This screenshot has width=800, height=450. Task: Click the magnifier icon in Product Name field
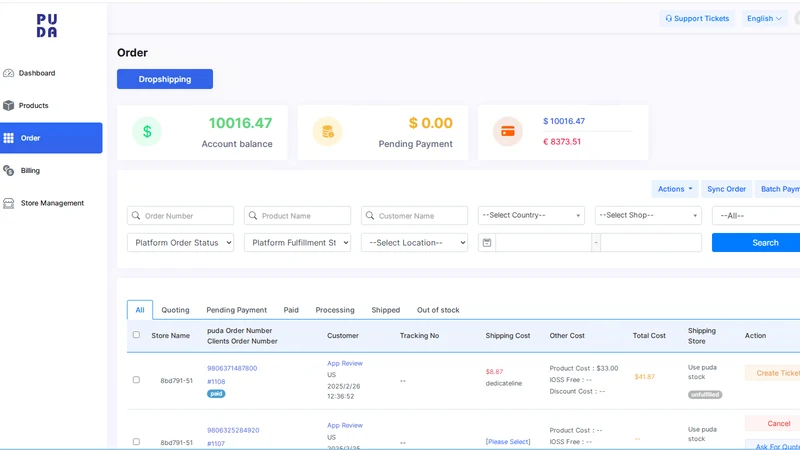pyautogui.click(x=253, y=216)
